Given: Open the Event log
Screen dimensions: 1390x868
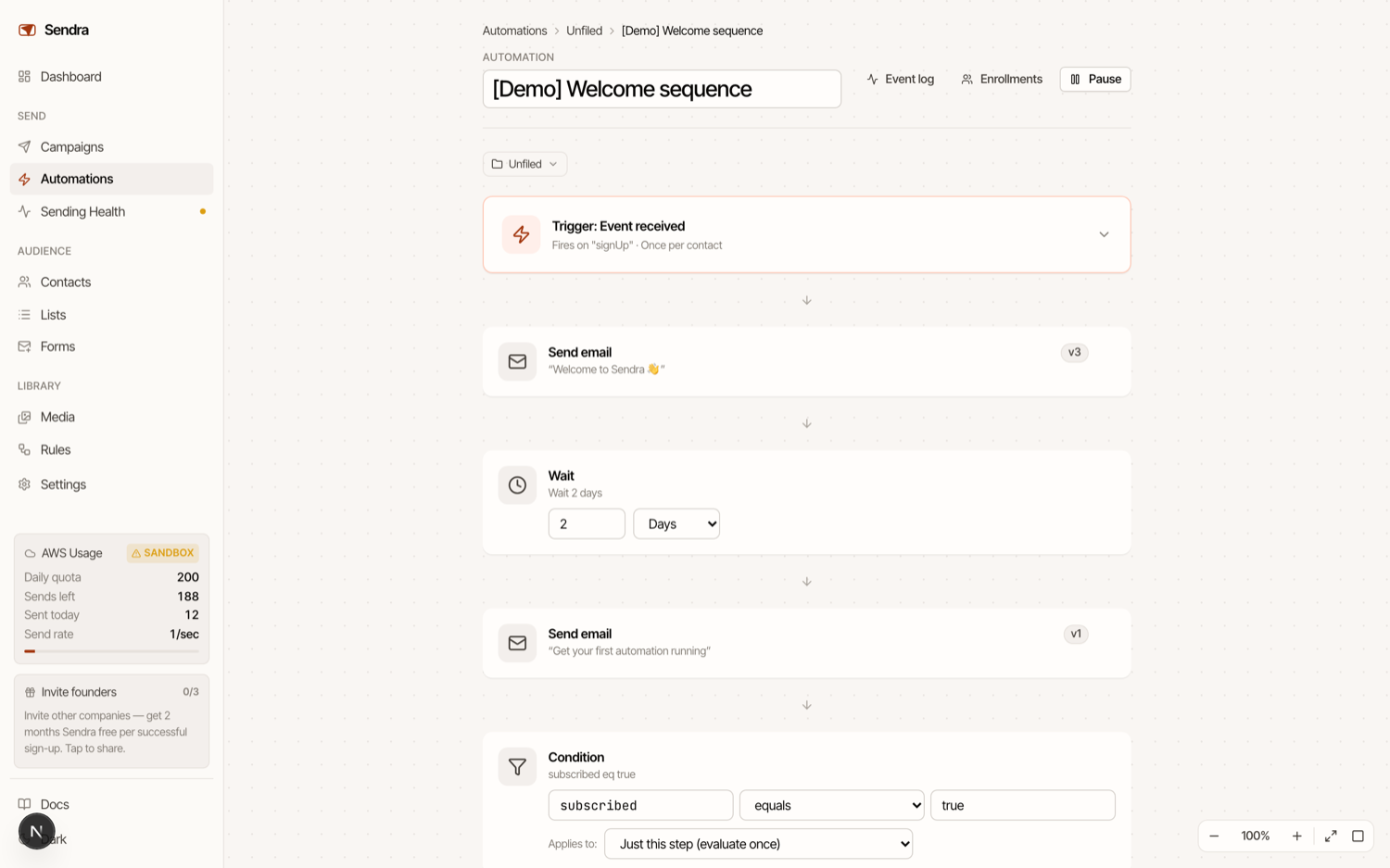Looking at the screenshot, I should click(x=900, y=79).
